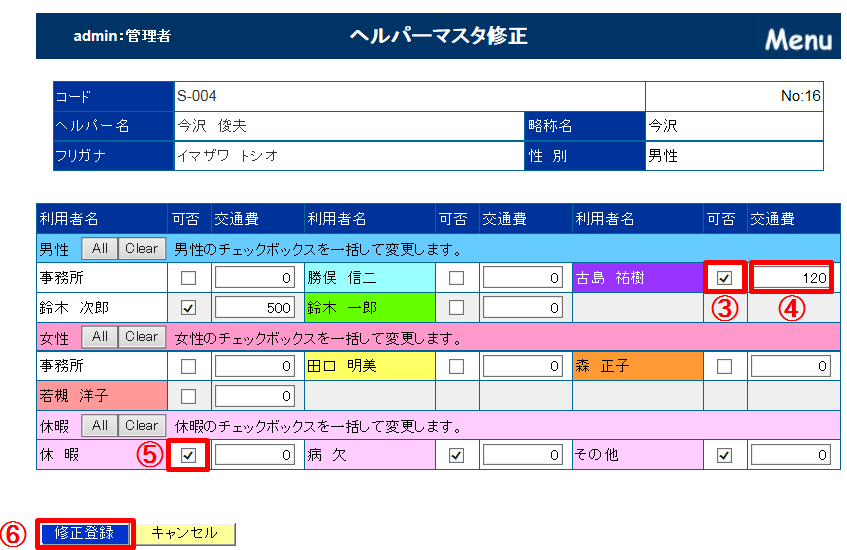
Task: Click 交通費 field for 古島 祐樹
Action: [x=791, y=278]
